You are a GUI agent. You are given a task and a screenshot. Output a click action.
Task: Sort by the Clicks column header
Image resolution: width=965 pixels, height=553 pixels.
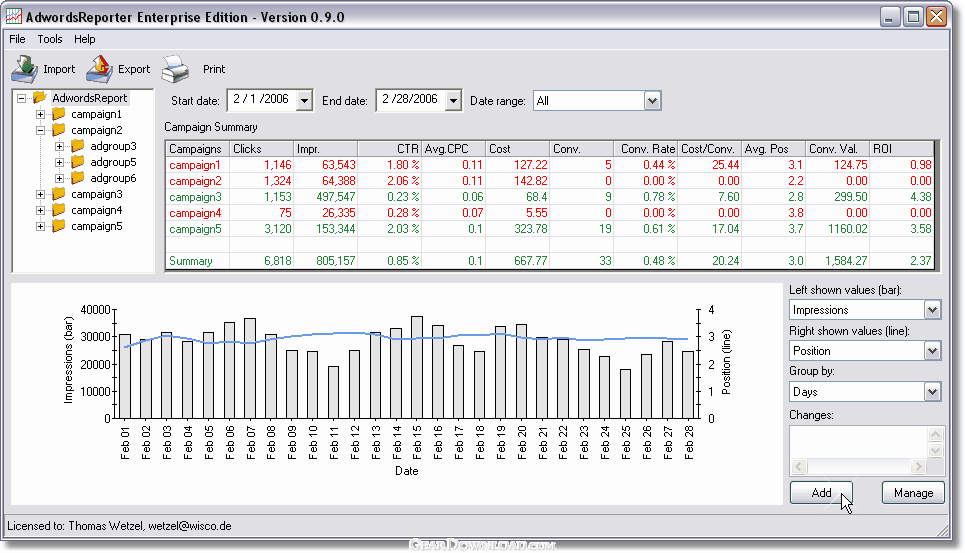pyautogui.click(x=262, y=149)
